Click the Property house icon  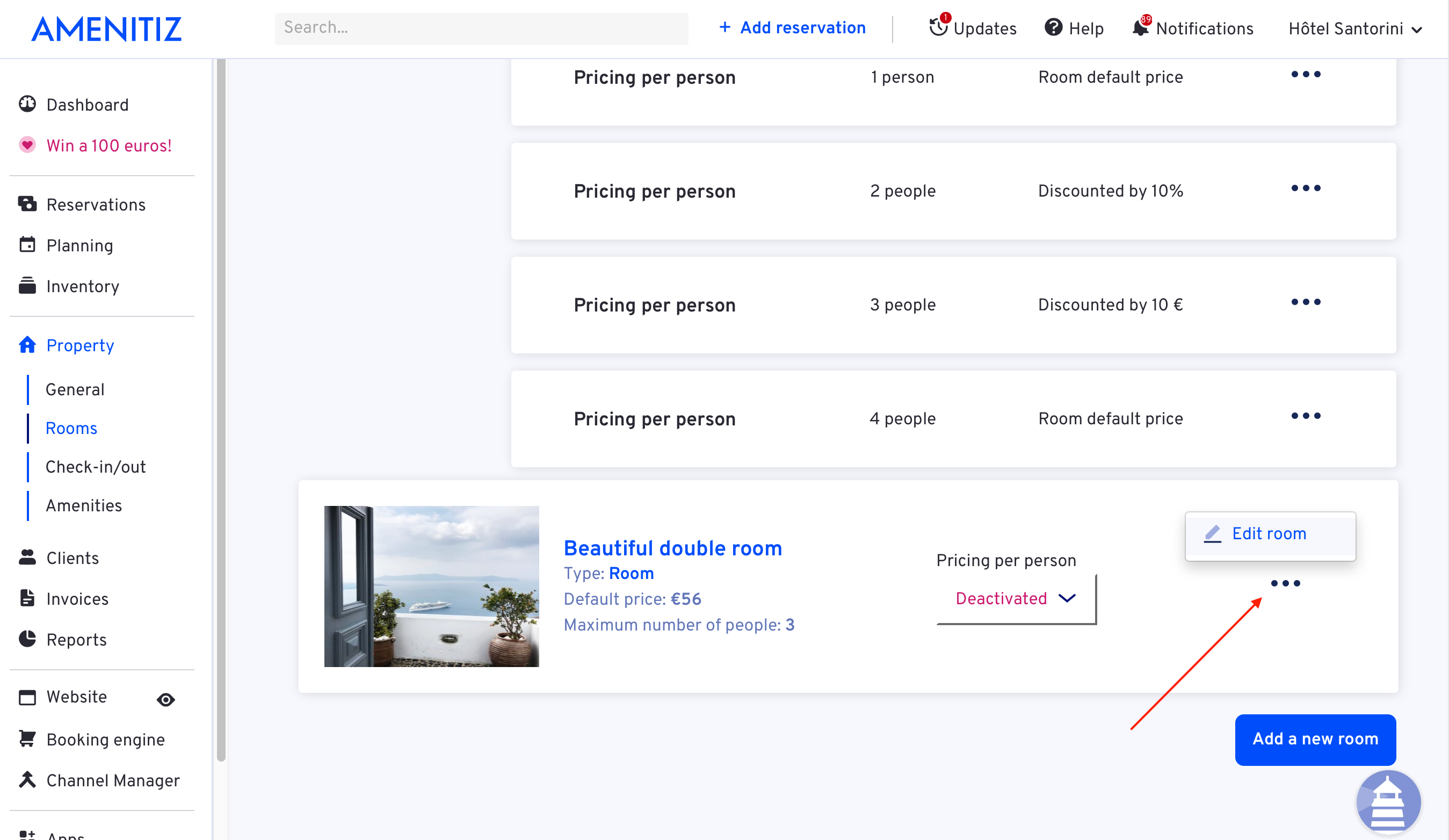[27, 345]
